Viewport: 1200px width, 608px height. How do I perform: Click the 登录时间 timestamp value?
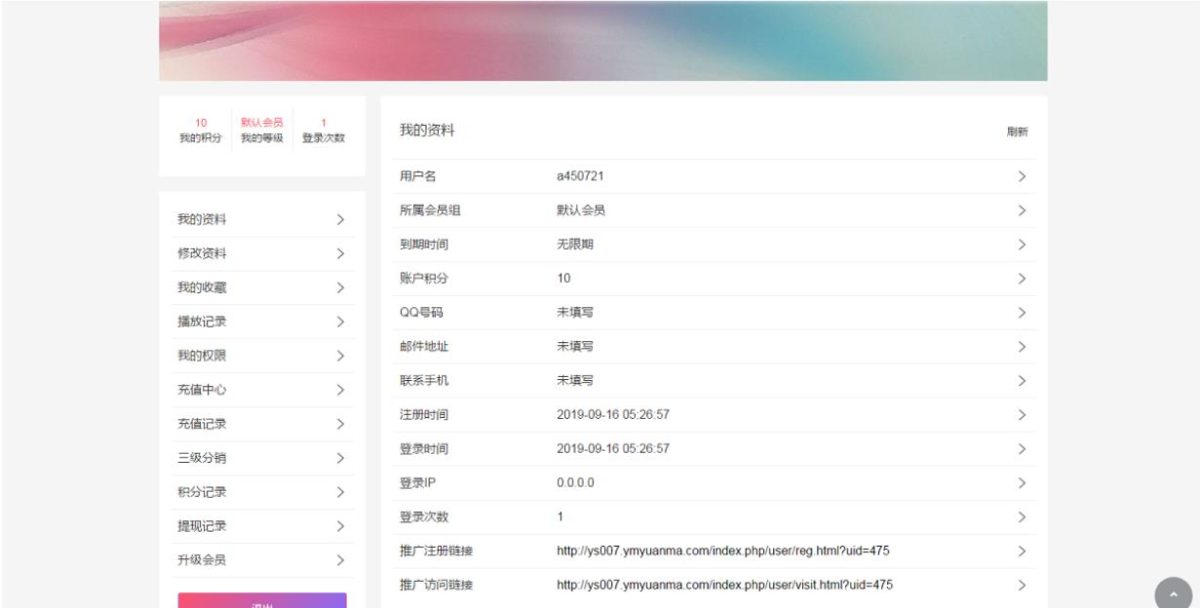point(613,448)
